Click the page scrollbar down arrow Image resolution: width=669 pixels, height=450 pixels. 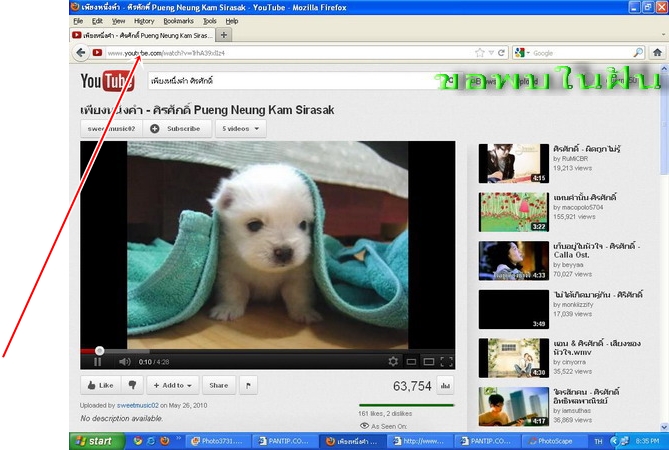coord(664,427)
